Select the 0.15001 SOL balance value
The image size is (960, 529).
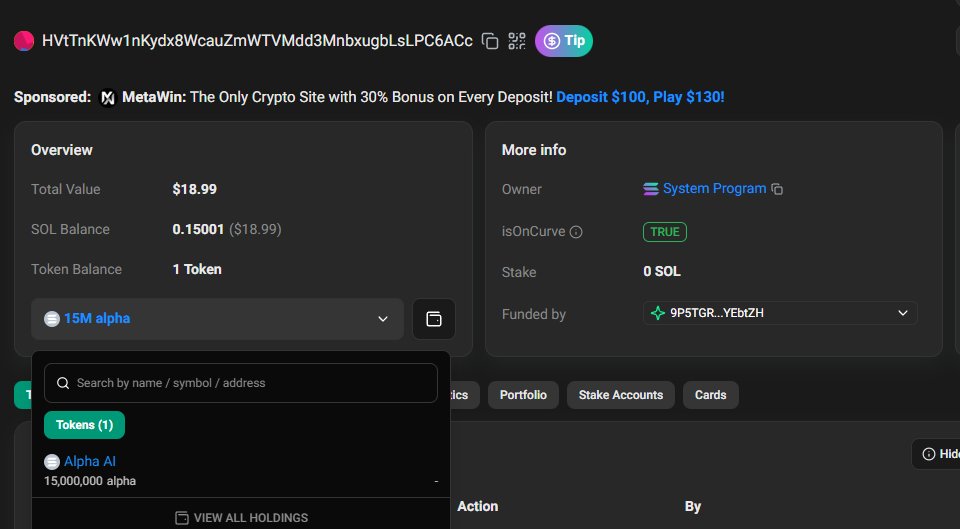pyautogui.click(x=198, y=229)
